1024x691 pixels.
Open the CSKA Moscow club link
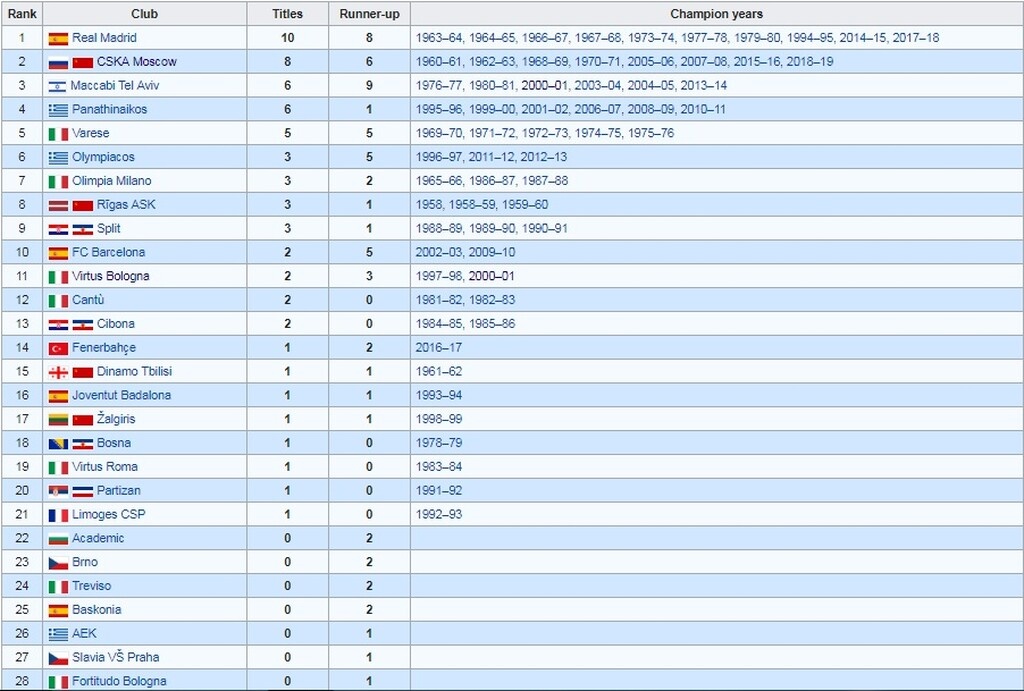coord(136,62)
